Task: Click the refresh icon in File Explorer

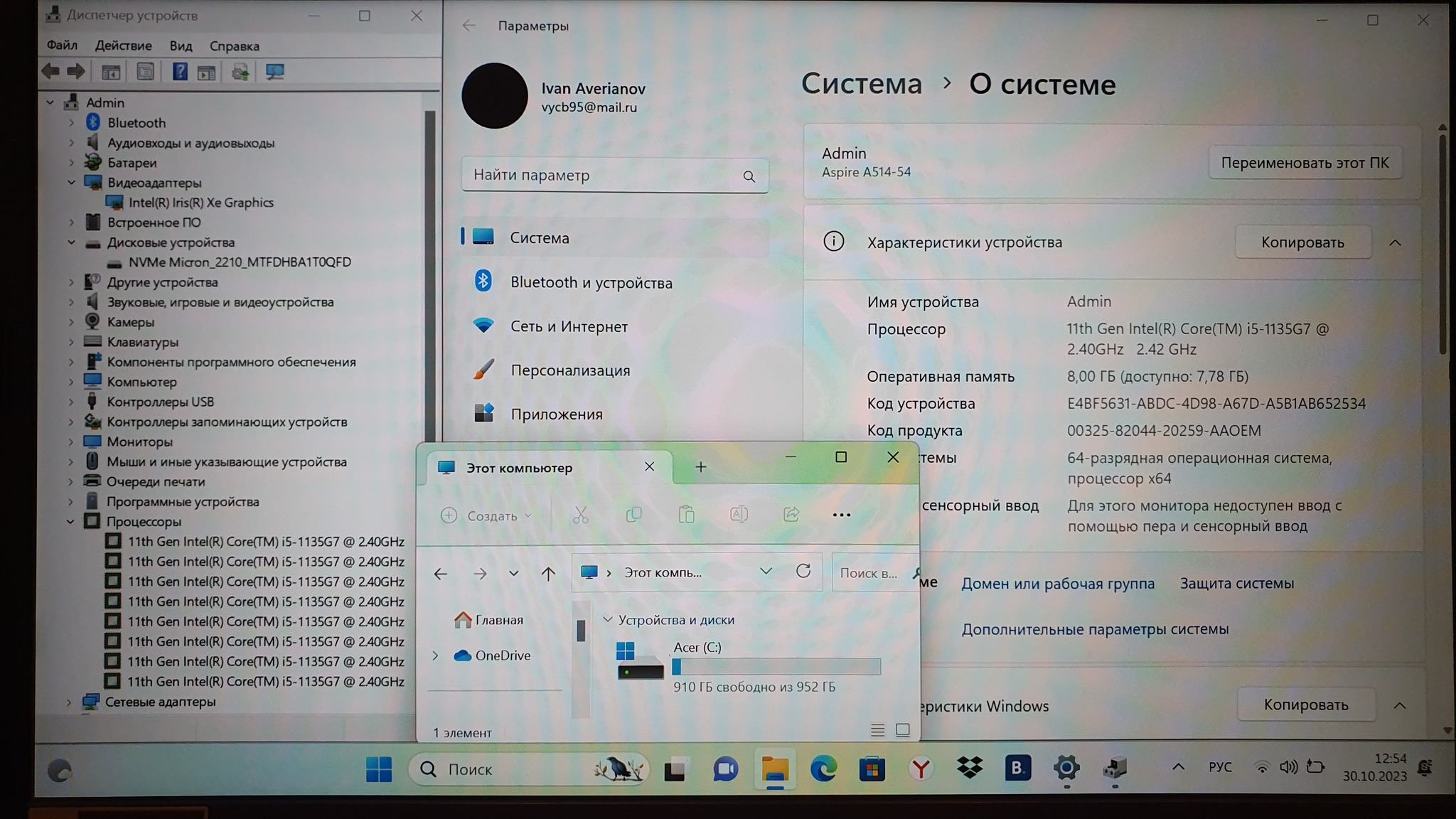Action: (x=803, y=572)
